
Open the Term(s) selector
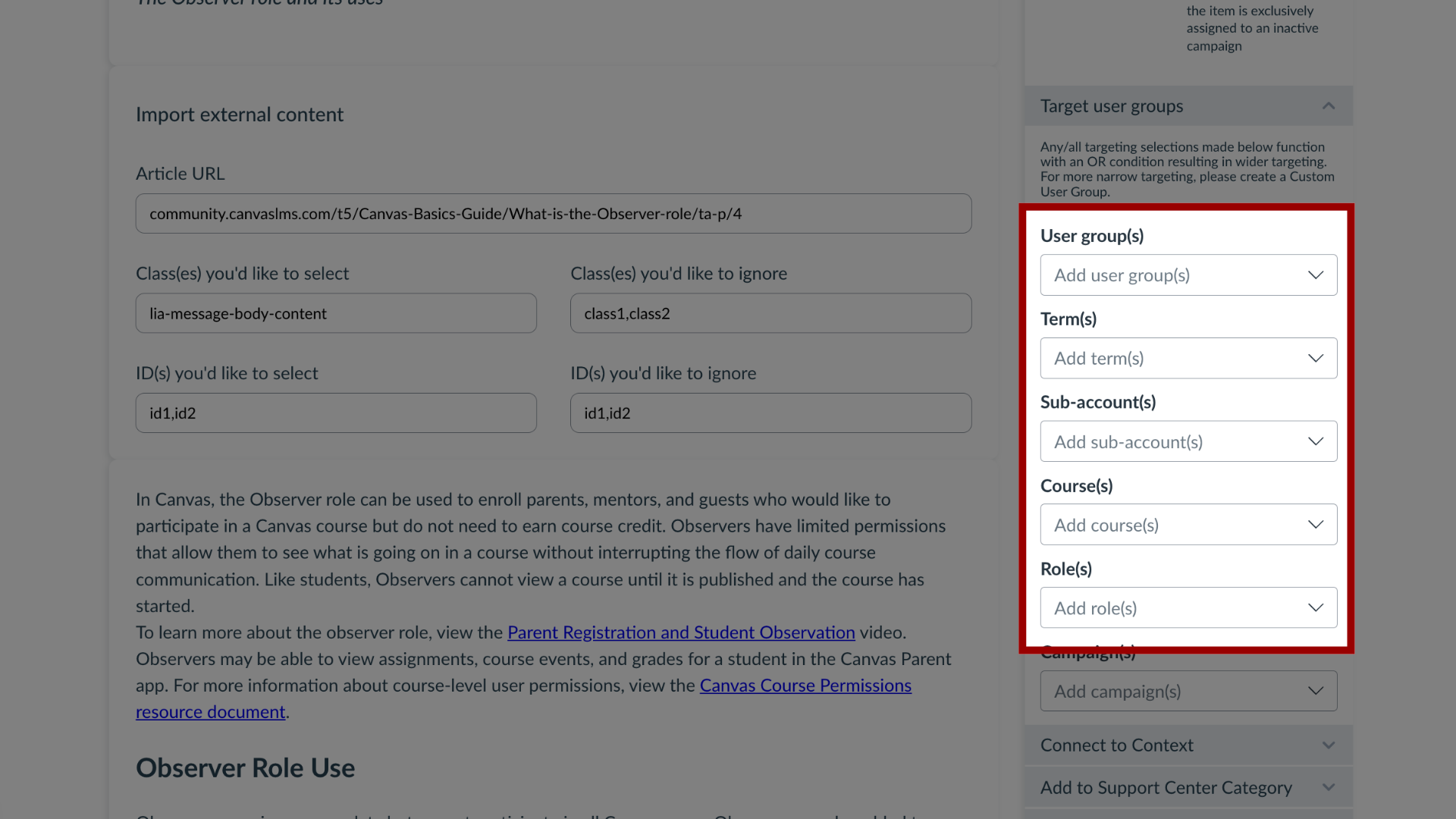pyautogui.click(x=1188, y=358)
